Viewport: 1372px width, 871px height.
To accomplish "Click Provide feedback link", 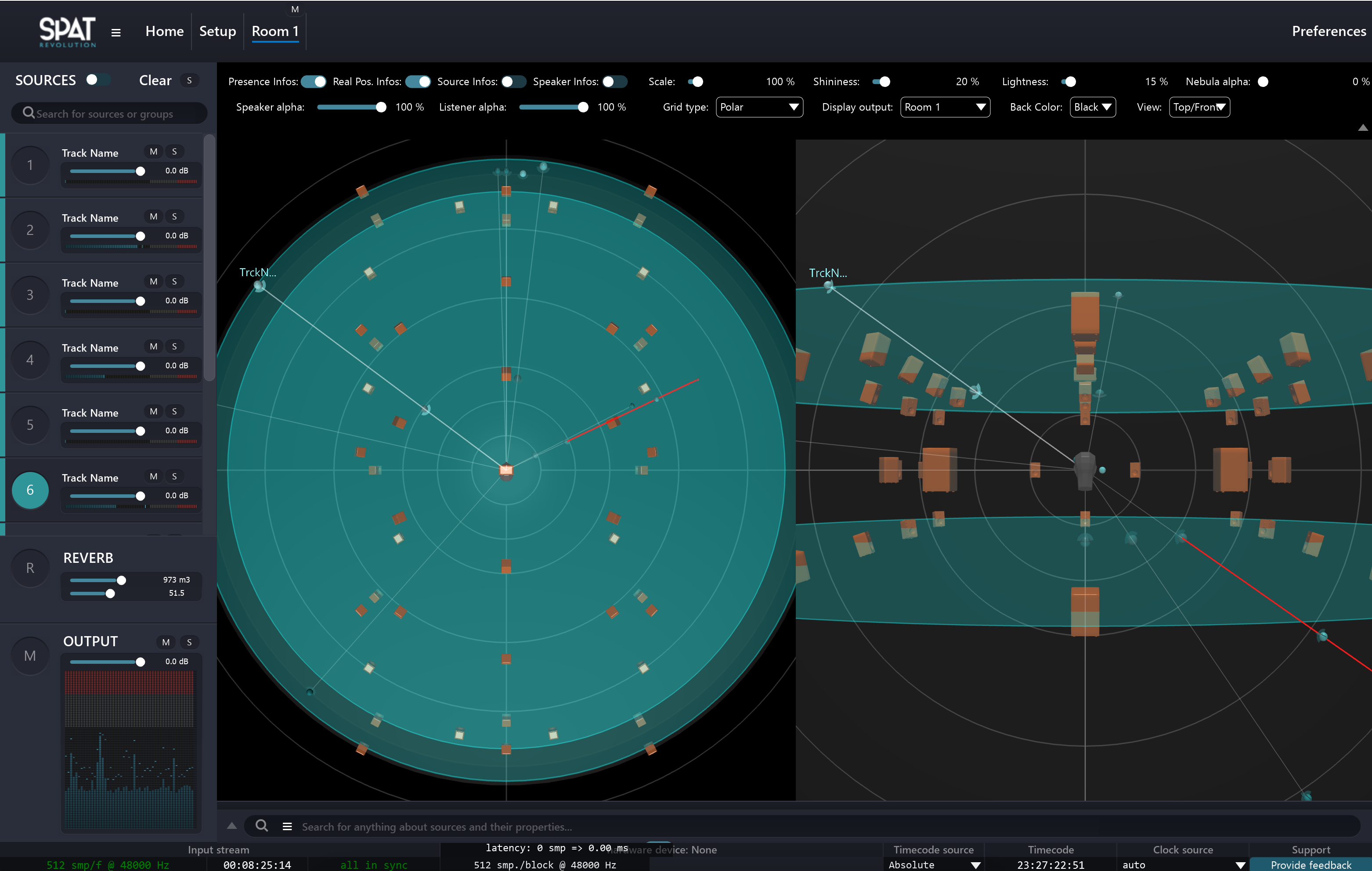I will pos(1311,864).
